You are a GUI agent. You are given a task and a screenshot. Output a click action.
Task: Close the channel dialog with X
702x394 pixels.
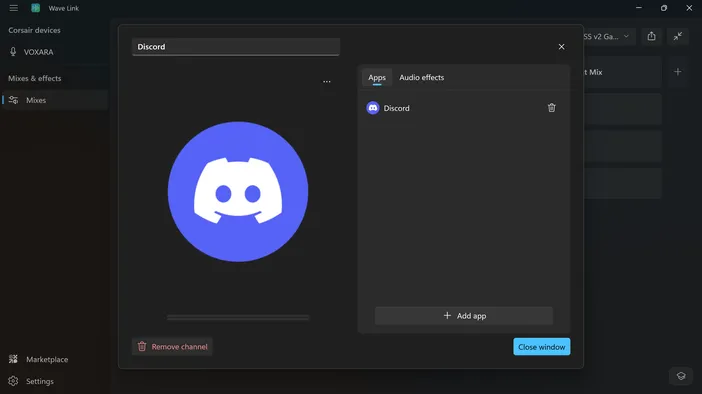click(561, 47)
